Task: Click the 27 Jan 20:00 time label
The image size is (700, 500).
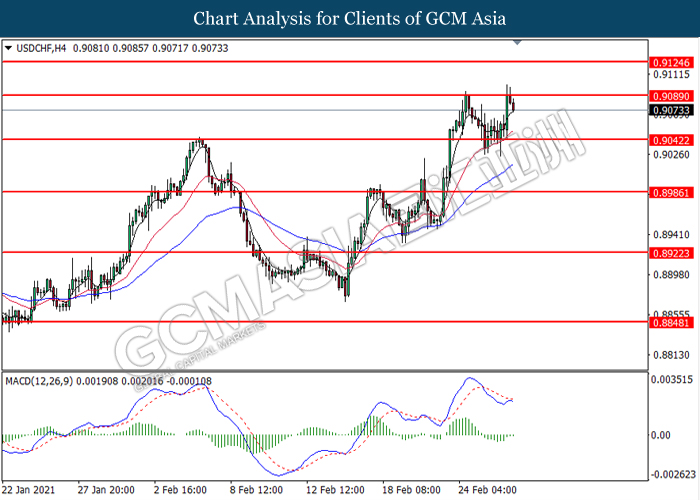Action: 106,490
